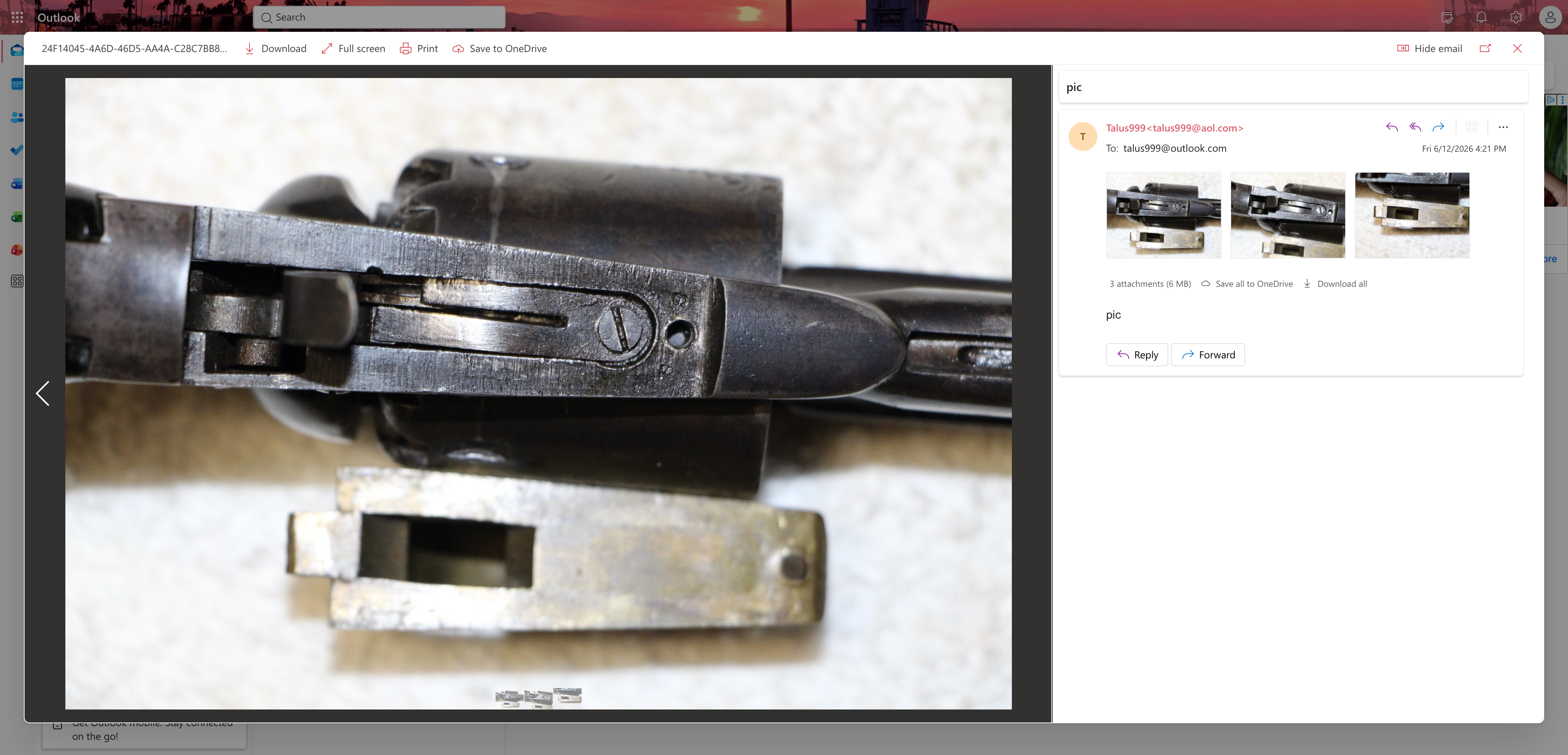Close the attachment preview

pos(1517,49)
